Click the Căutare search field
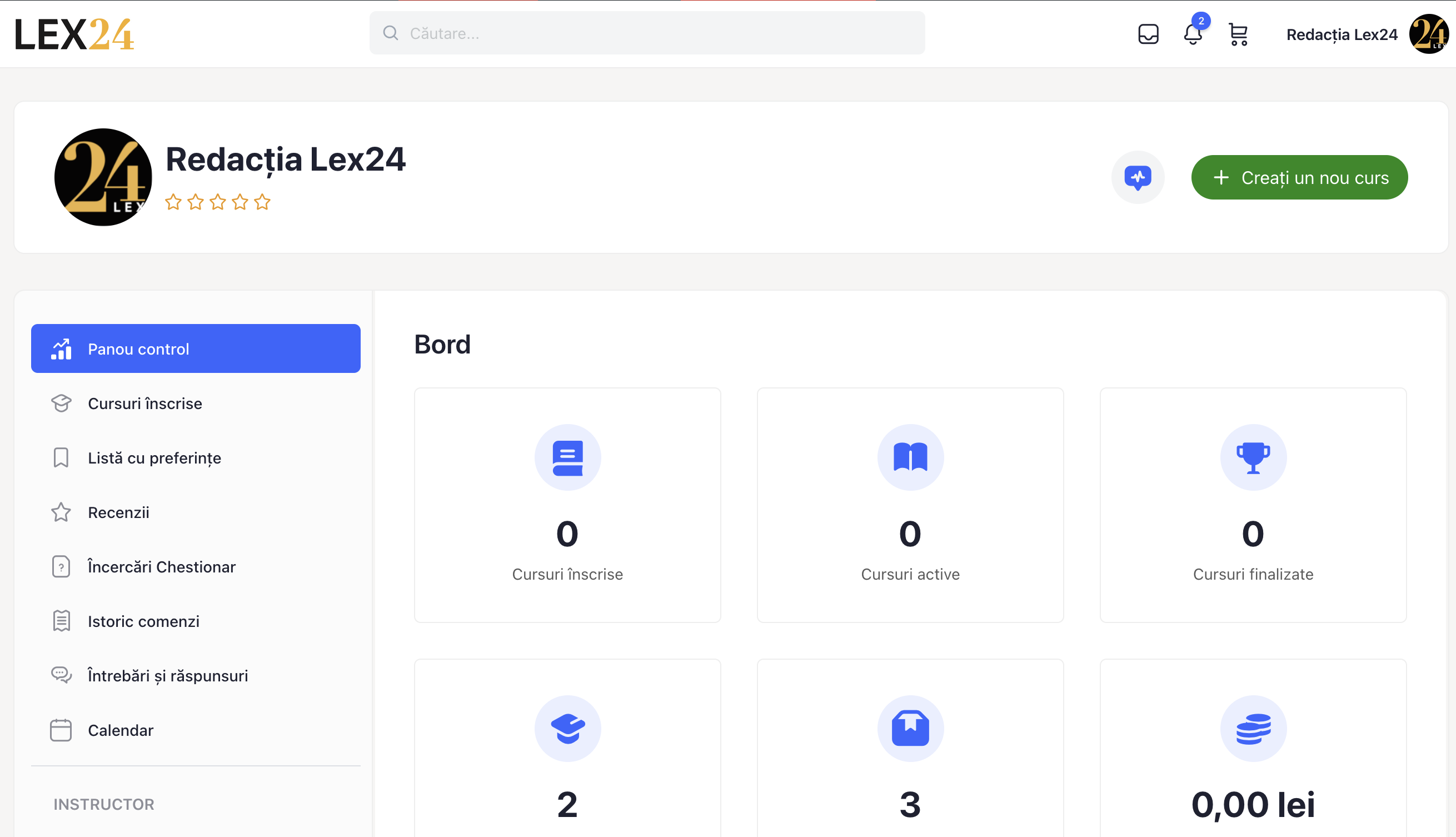 [x=647, y=33]
